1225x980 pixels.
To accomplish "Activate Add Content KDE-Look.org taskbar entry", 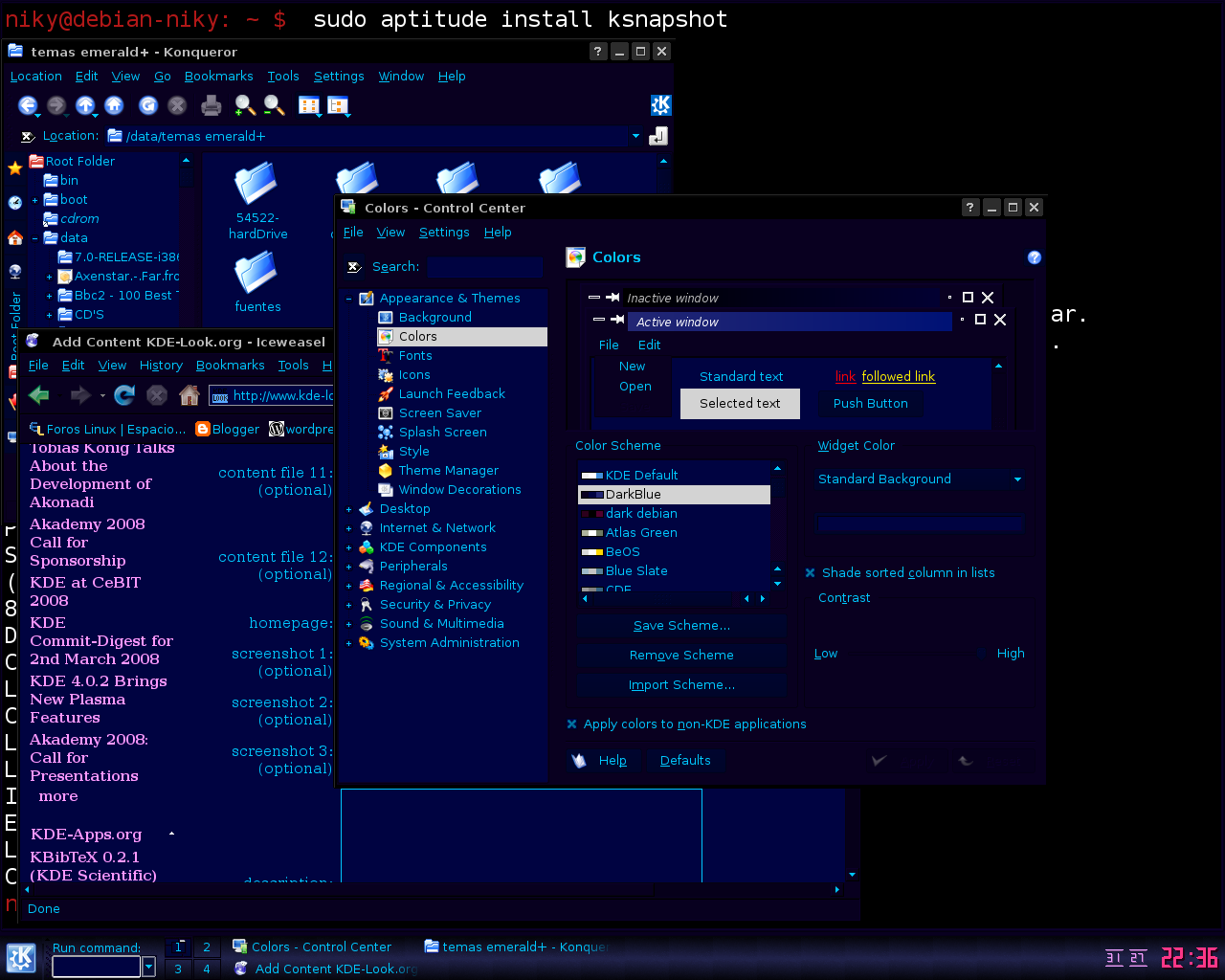I will click(325, 969).
